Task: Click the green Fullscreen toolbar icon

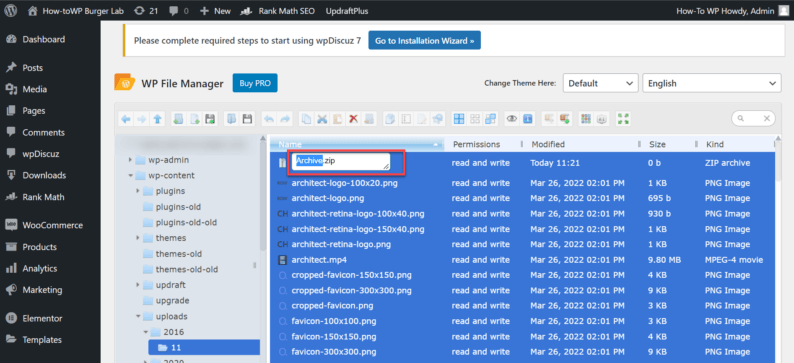Action: click(623, 119)
